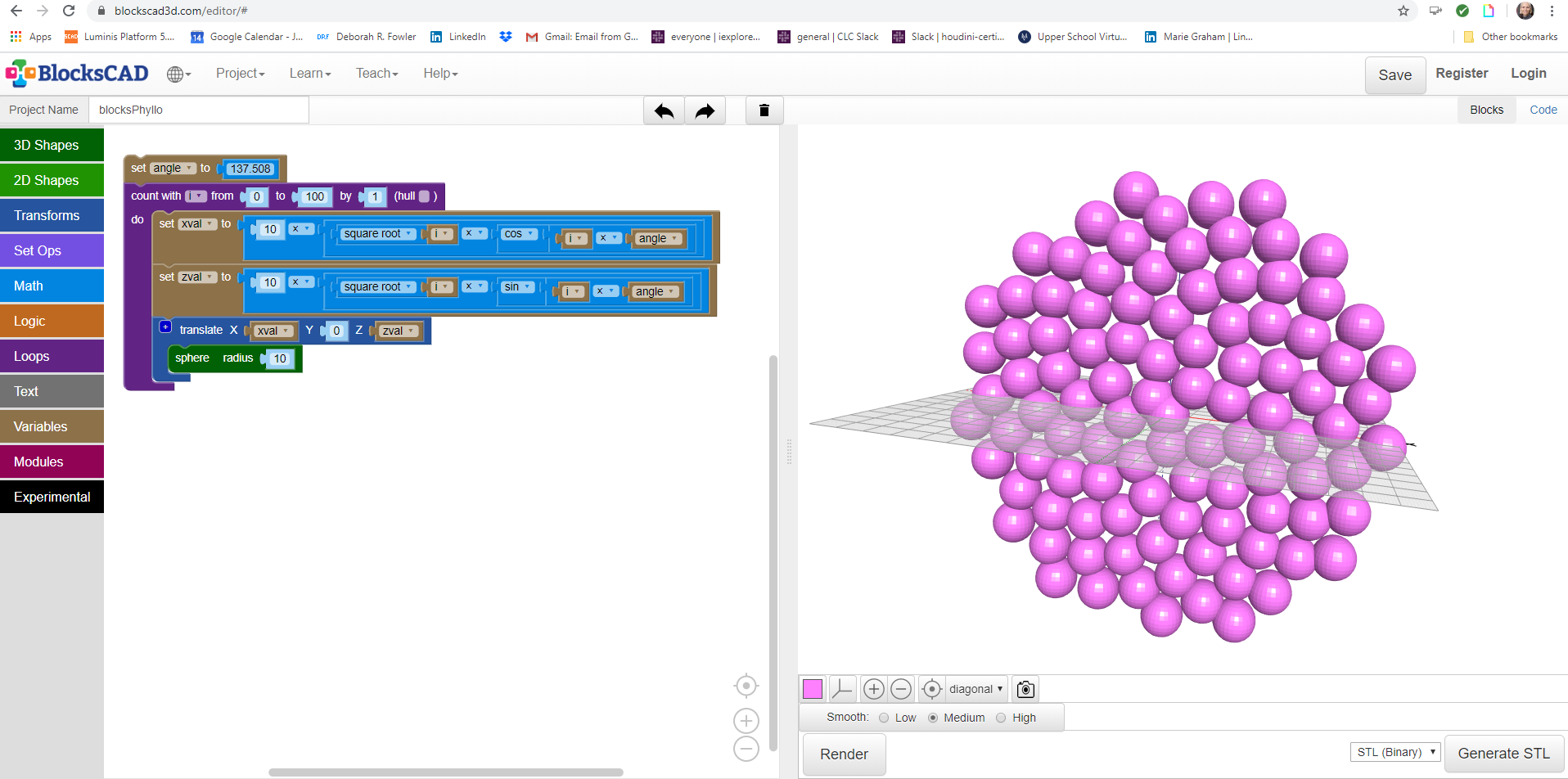Image resolution: width=1568 pixels, height=779 pixels.
Task: Reset the 3D view with the center icon
Action: coord(931,689)
